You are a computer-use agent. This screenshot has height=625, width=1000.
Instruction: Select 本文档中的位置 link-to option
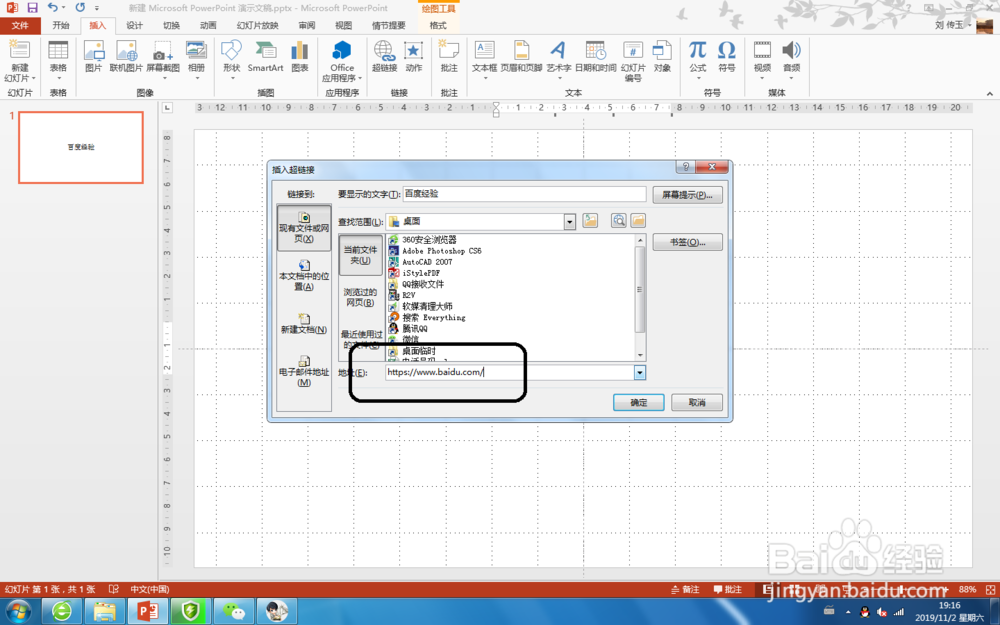tap(304, 276)
